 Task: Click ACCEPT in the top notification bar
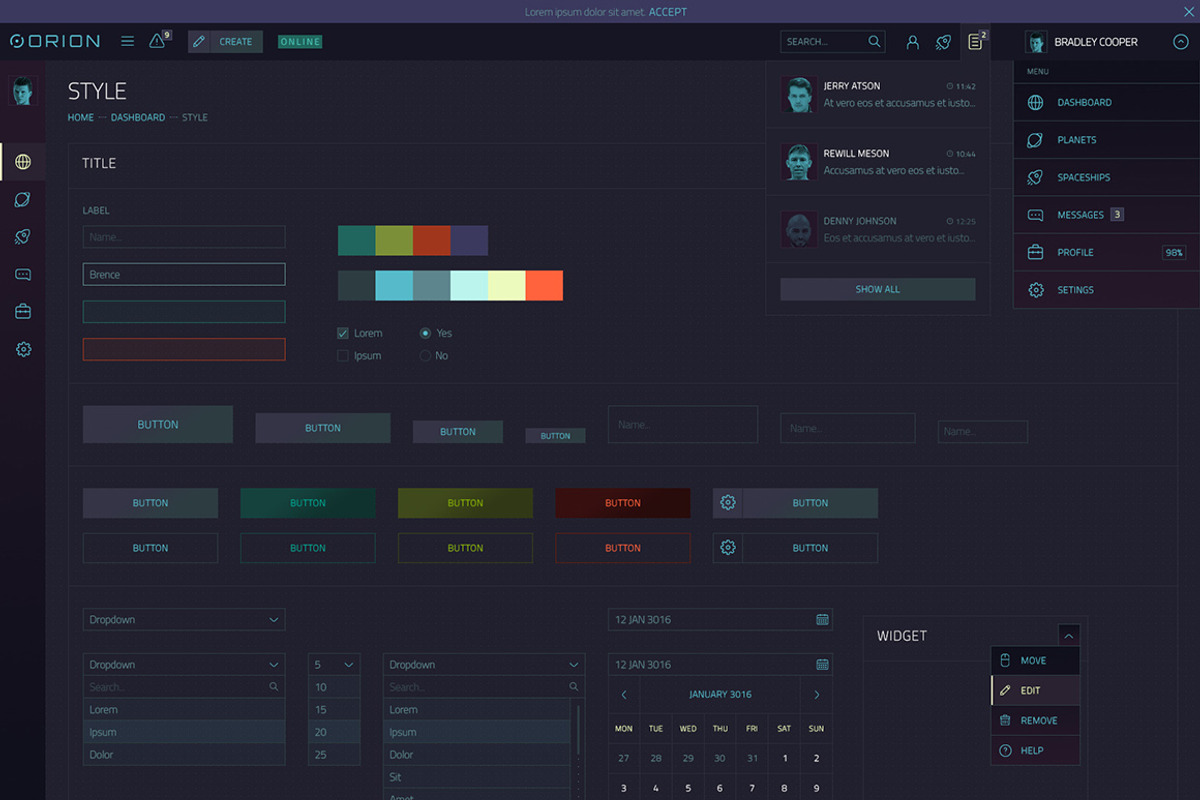(668, 11)
